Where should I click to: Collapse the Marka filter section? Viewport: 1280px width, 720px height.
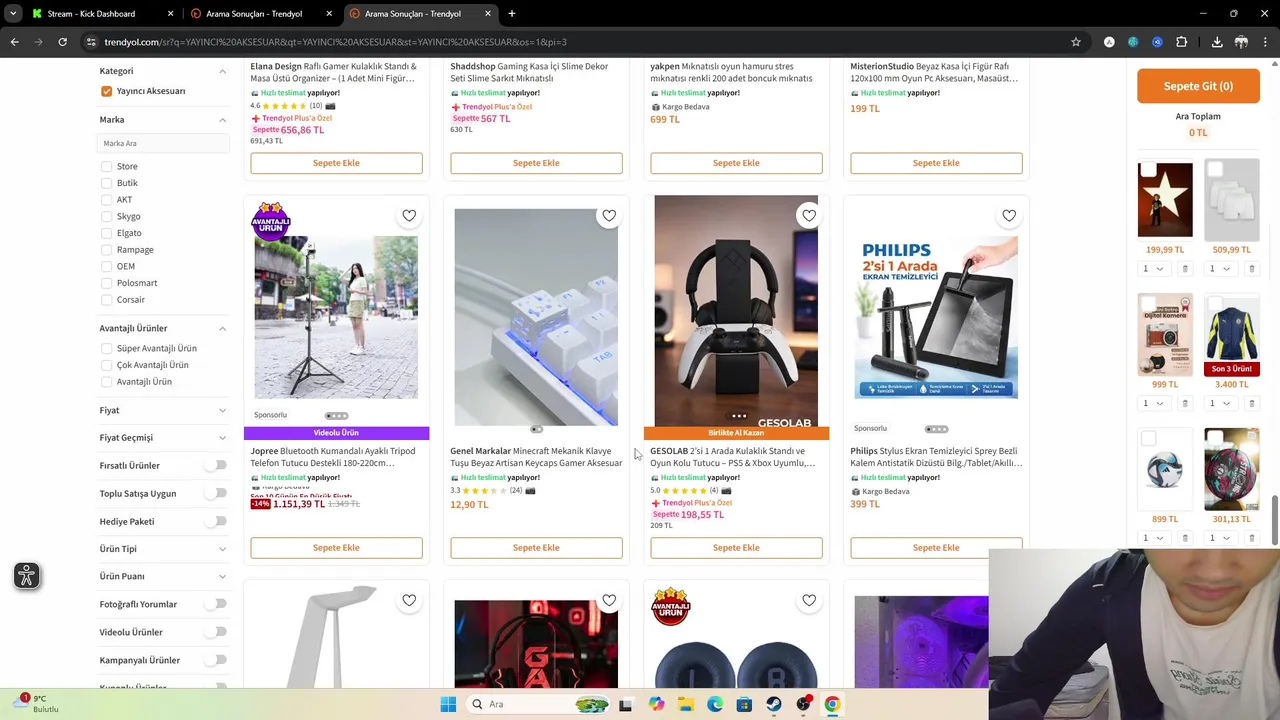[222, 120]
